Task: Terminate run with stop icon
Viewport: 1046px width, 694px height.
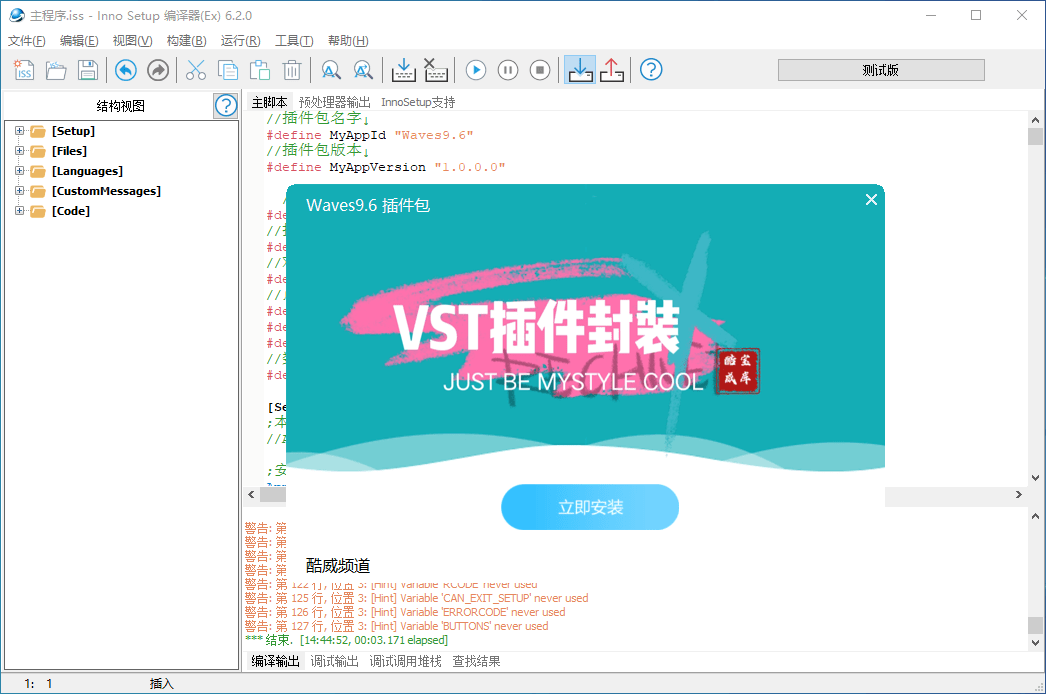Action: tap(540, 70)
